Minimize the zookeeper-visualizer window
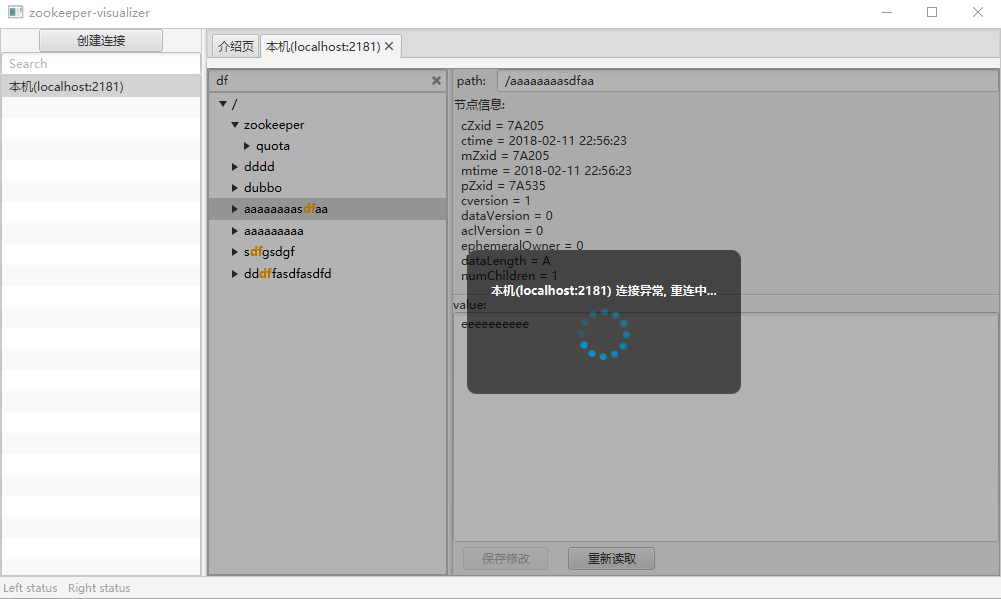This screenshot has width=1001, height=599. pyautogui.click(x=887, y=12)
